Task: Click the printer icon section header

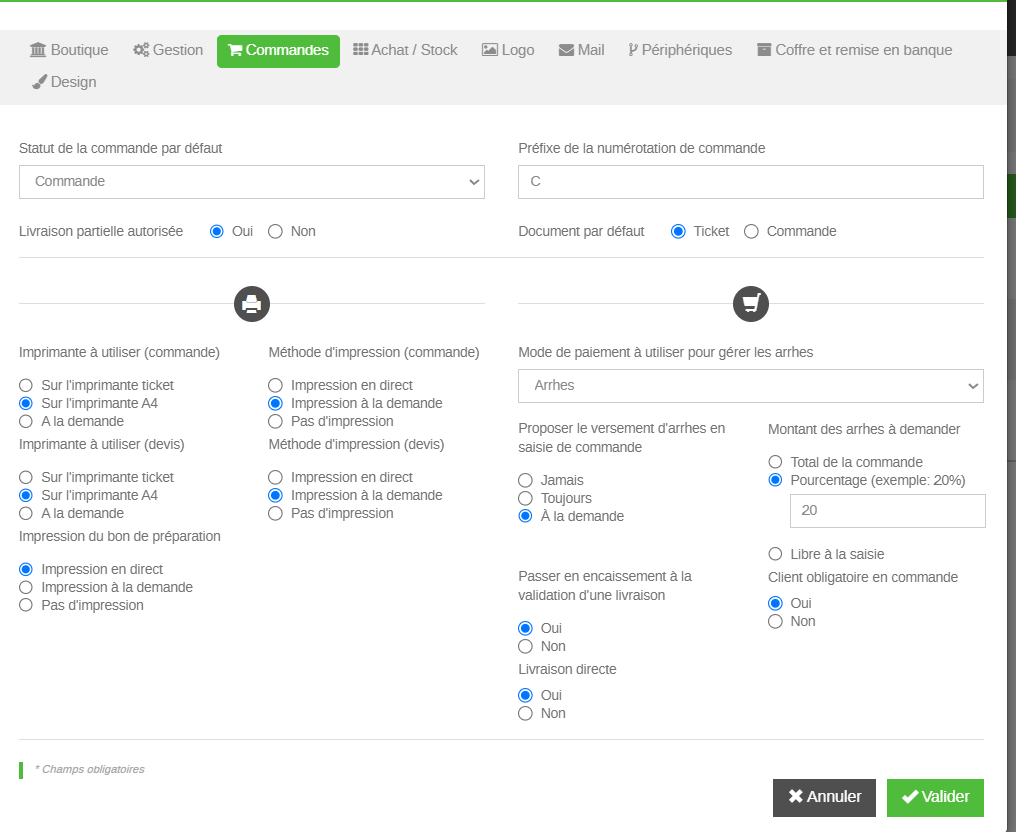Action: coord(252,303)
